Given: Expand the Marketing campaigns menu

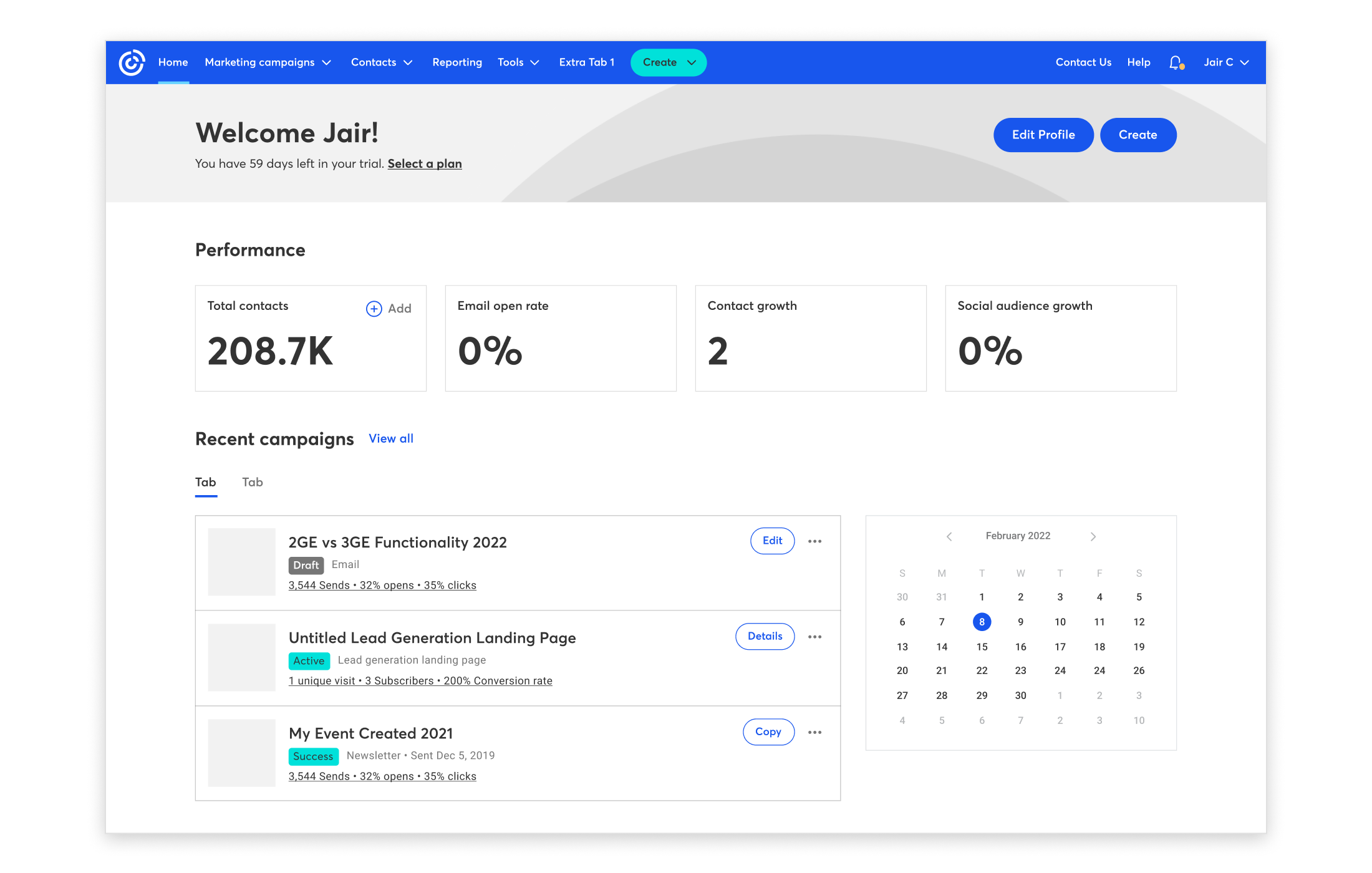Looking at the screenshot, I should pyautogui.click(x=268, y=62).
